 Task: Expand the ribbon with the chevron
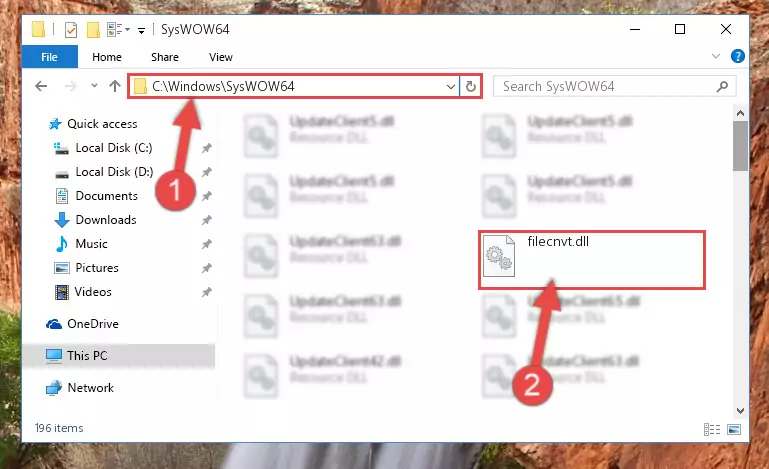(716, 56)
